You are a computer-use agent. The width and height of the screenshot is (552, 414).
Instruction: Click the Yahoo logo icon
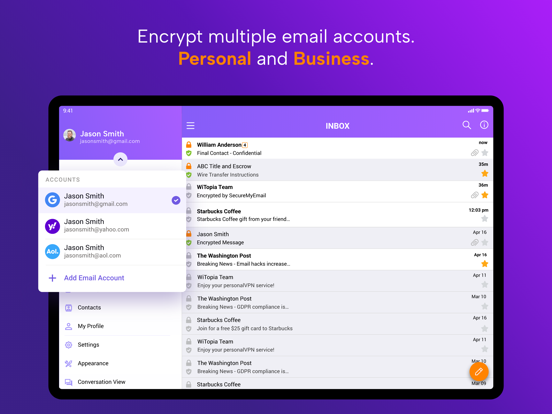click(52, 226)
